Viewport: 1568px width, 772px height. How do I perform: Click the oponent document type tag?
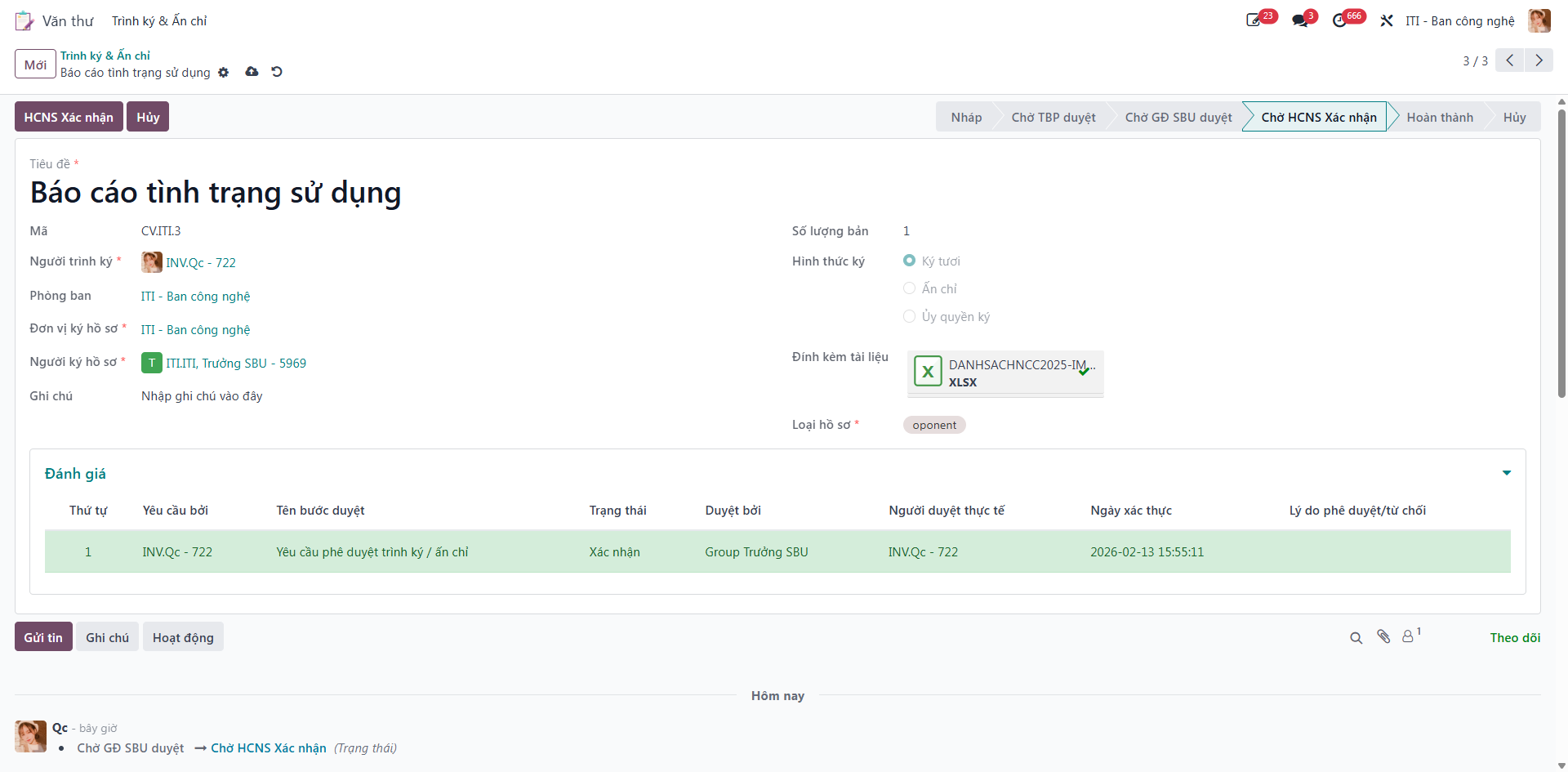click(934, 425)
